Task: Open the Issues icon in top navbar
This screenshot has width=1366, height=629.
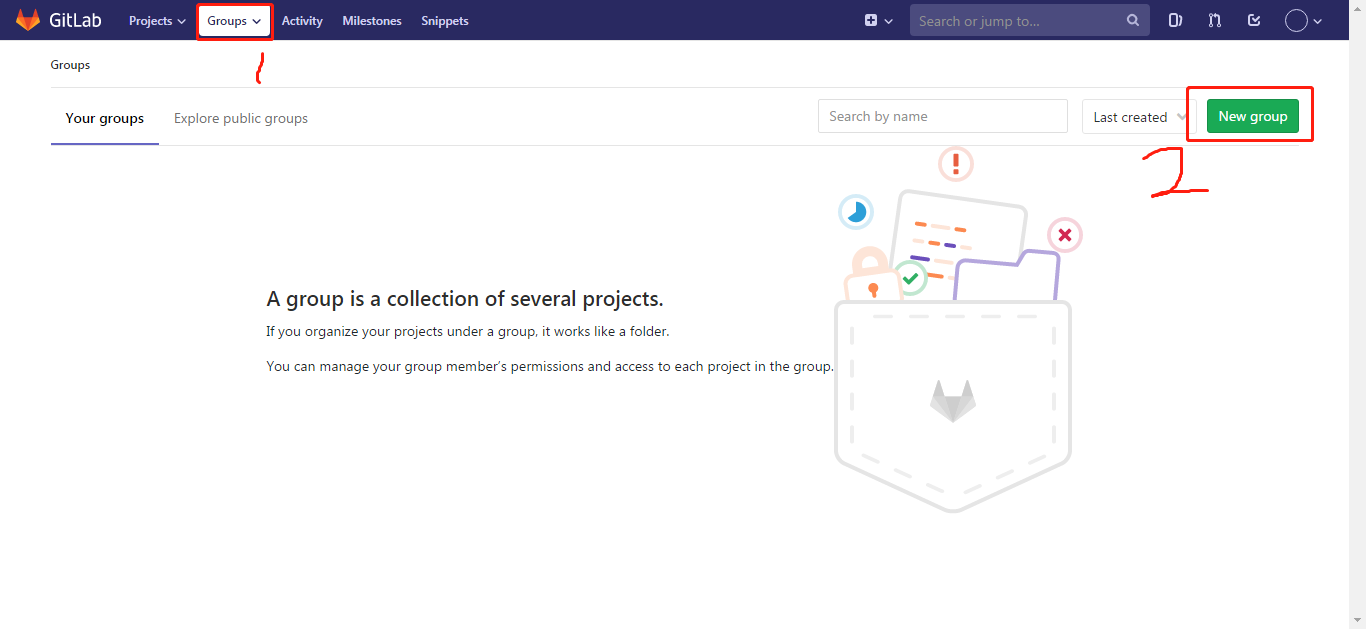Action: (x=1175, y=20)
